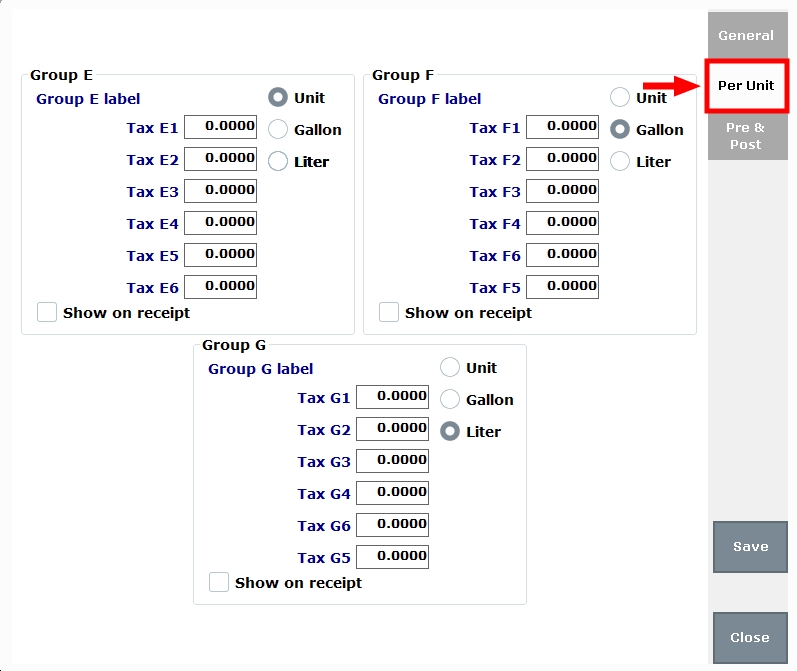This screenshot has width=797, height=671.
Task: Click the Tax G2 value field
Action: point(392,429)
